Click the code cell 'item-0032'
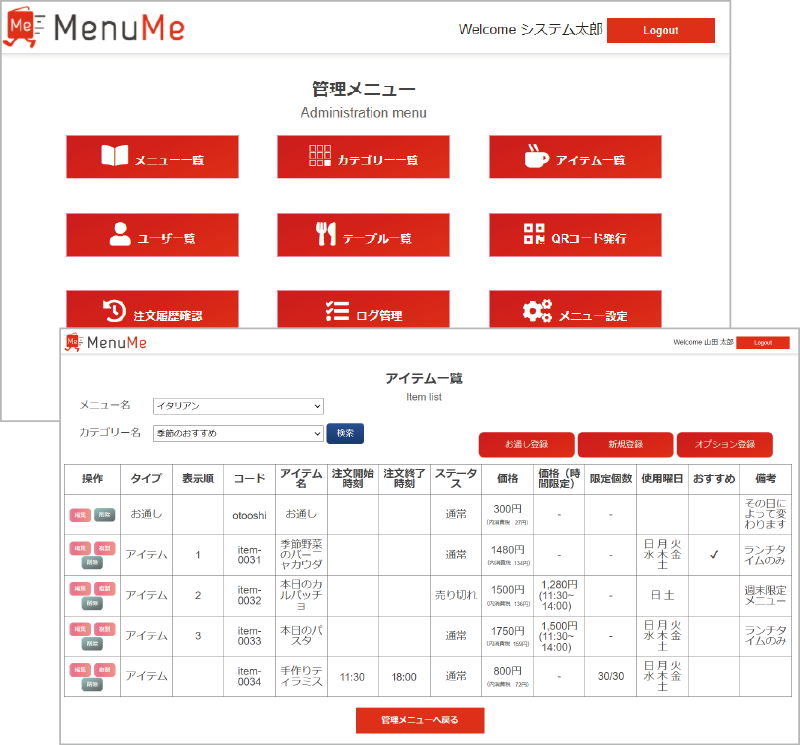The width and height of the screenshot is (800, 745). pyautogui.click(x=249, y=595)
